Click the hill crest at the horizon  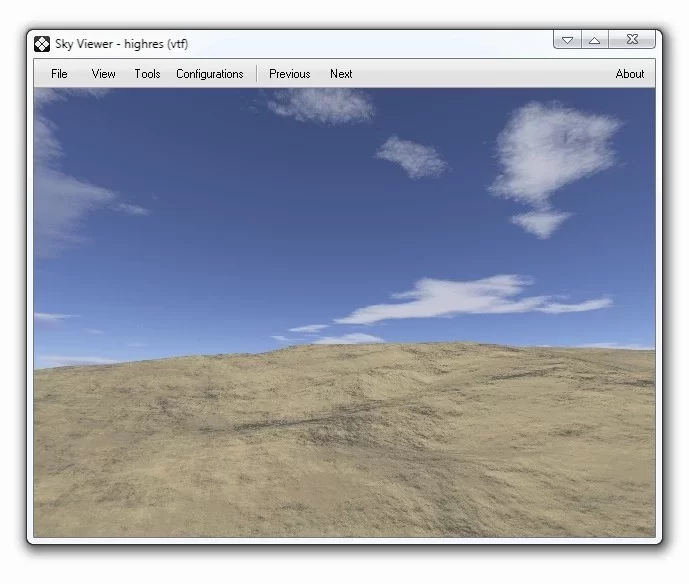[400, 347]
